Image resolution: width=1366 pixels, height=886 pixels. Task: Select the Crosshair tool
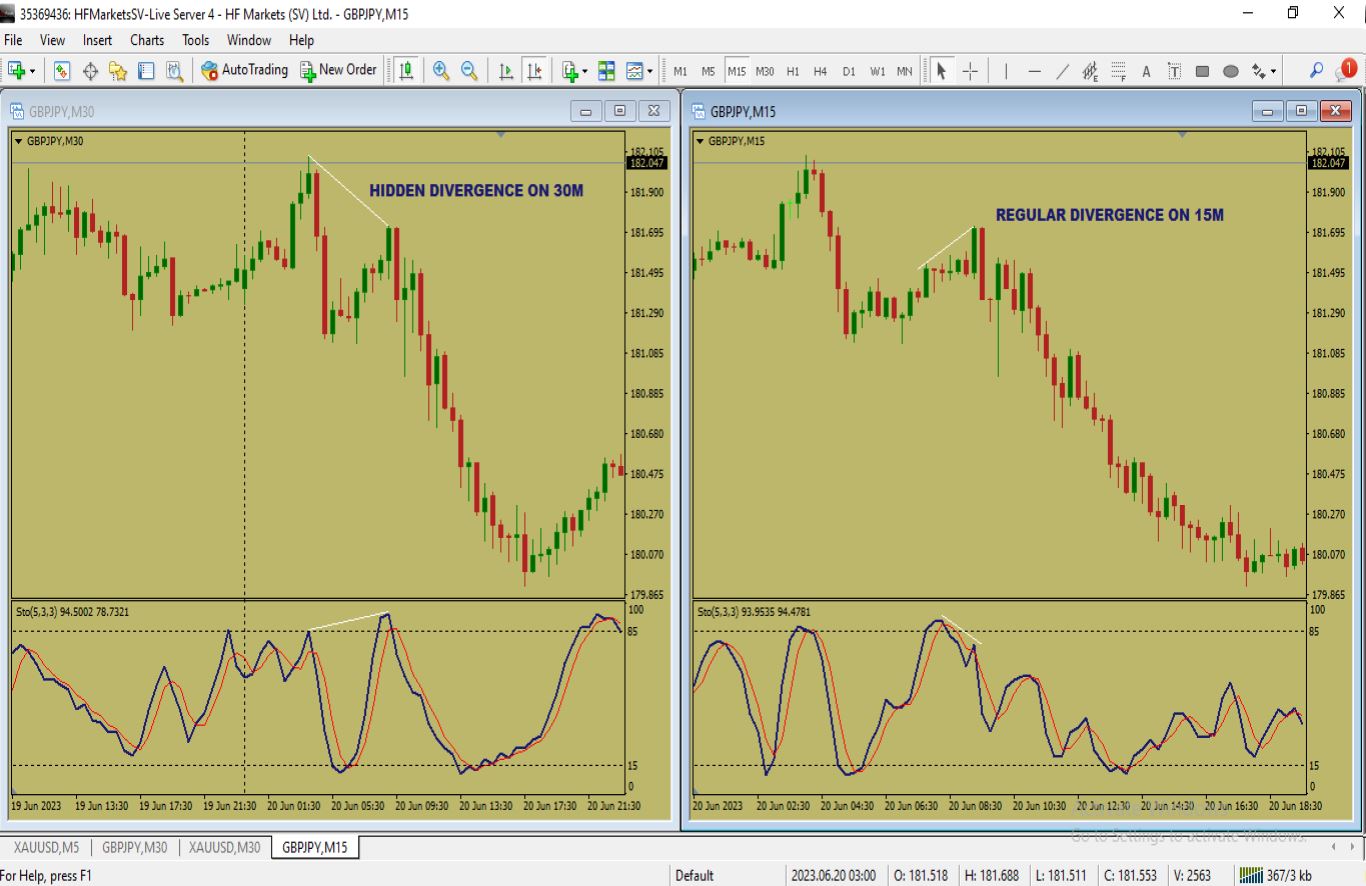click(970, 71)
